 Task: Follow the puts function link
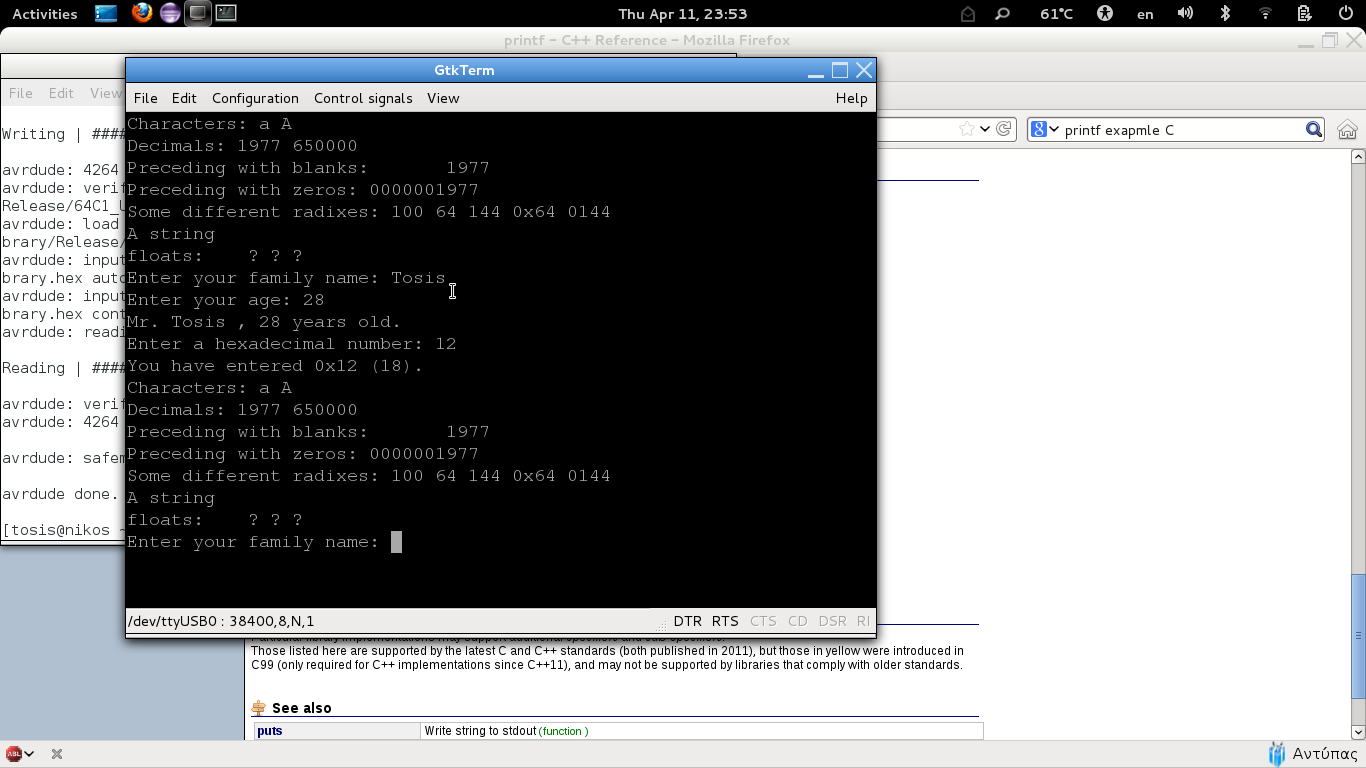click(x=268, y=731)
